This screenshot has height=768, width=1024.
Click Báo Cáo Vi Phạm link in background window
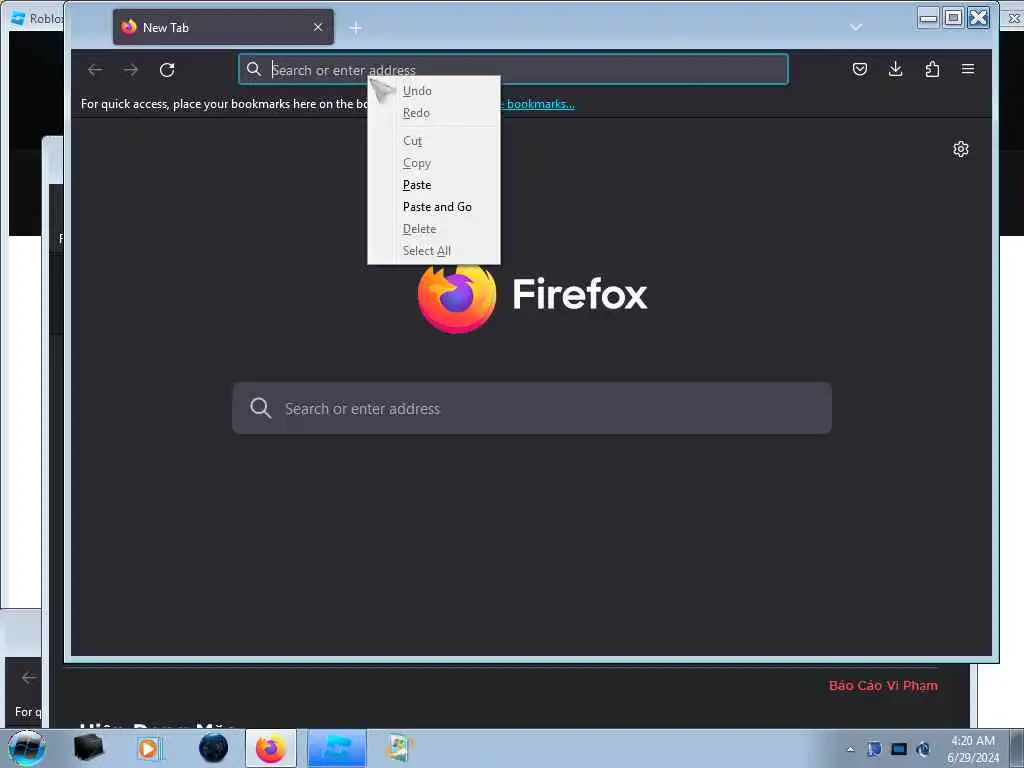[x=883, y=686]
